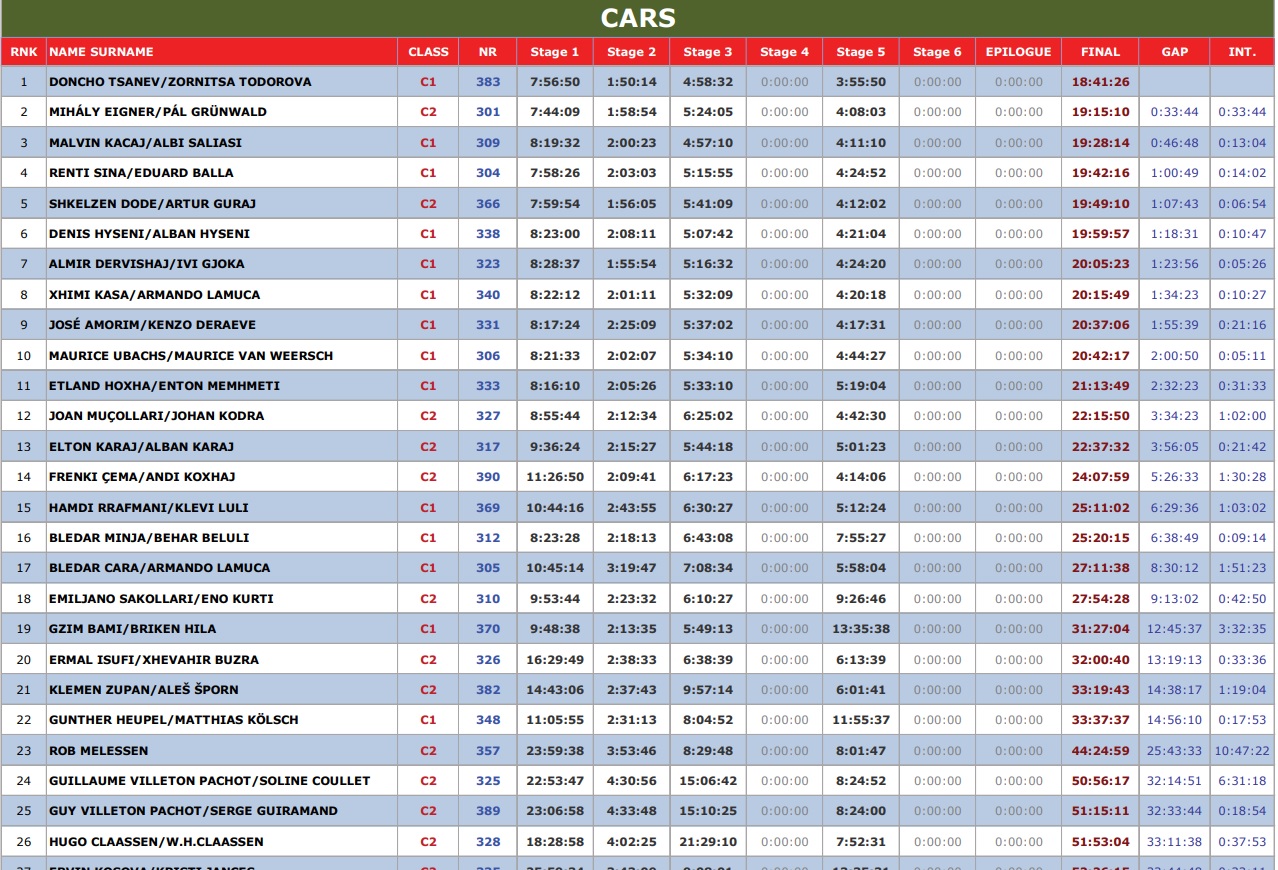Click the CLASS column header

428,52
